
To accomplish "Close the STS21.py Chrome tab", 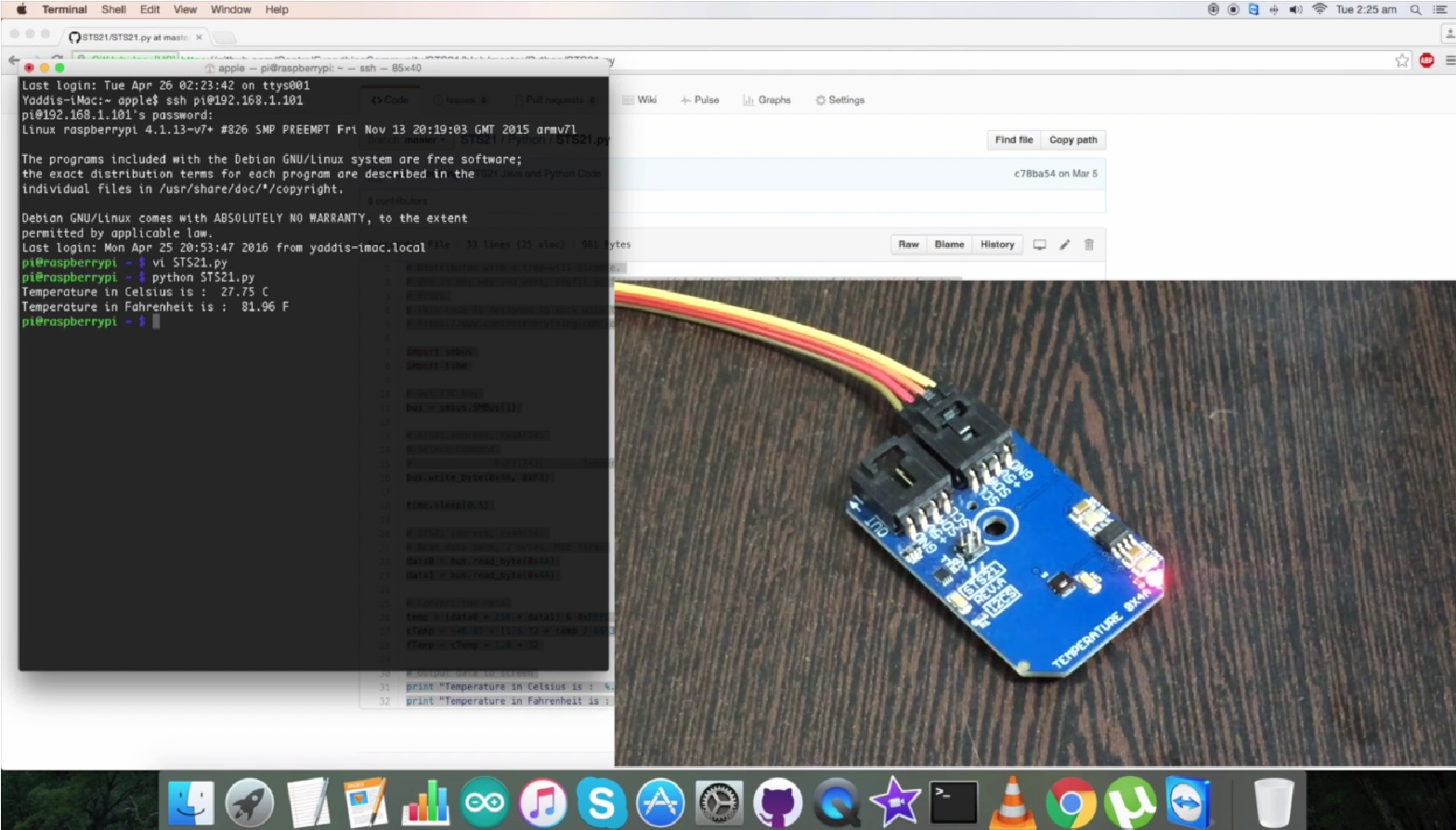I will point(199,37).
